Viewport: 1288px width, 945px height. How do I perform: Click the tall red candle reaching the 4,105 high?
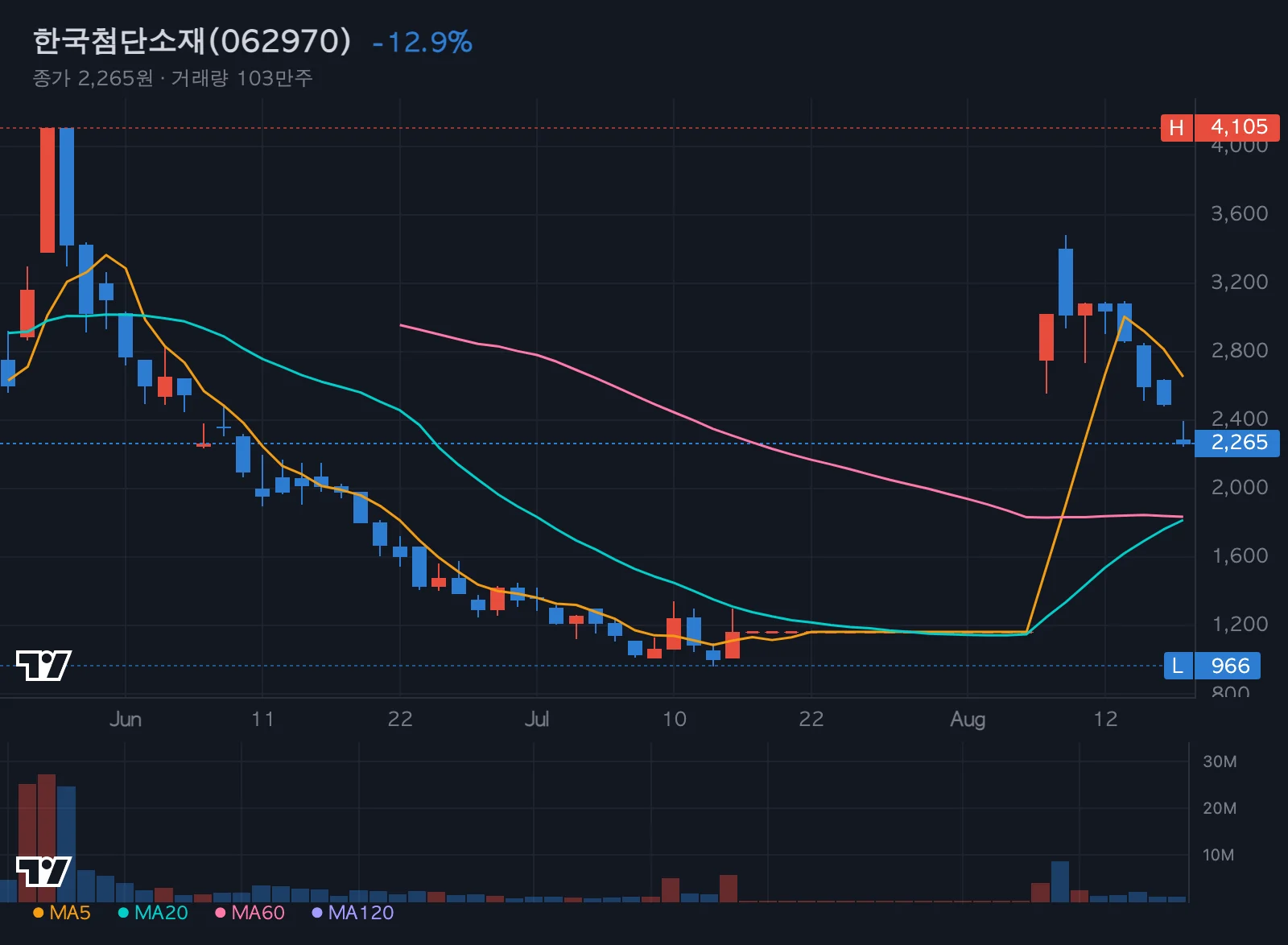tap(47, 190)
